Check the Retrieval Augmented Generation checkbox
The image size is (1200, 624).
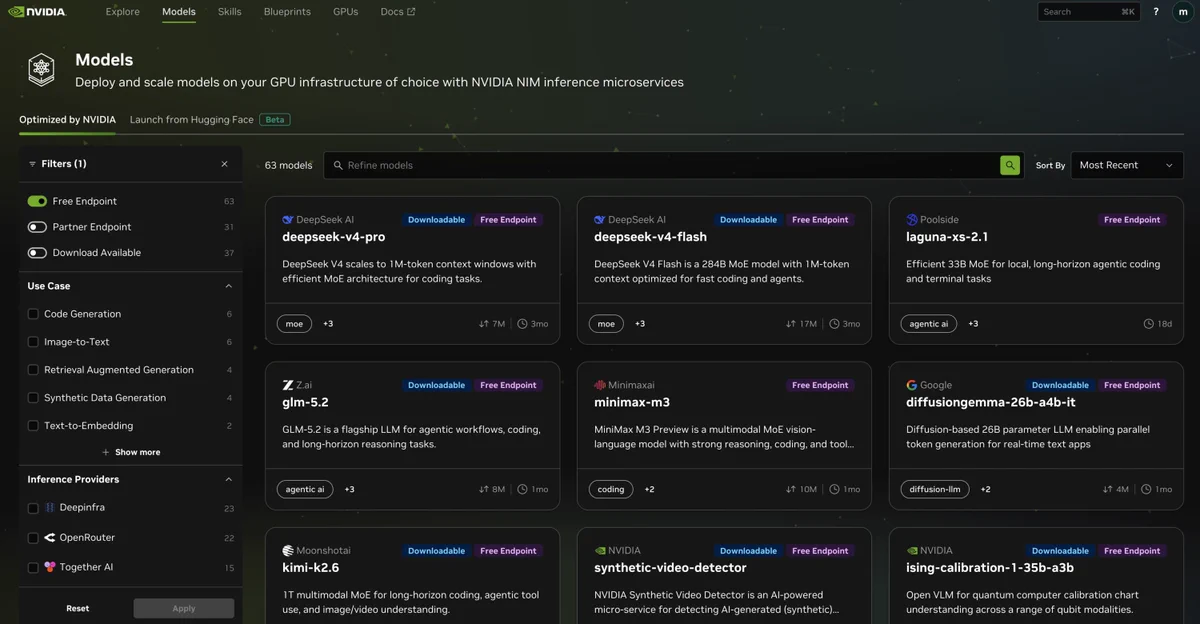[x=34, y=370]
